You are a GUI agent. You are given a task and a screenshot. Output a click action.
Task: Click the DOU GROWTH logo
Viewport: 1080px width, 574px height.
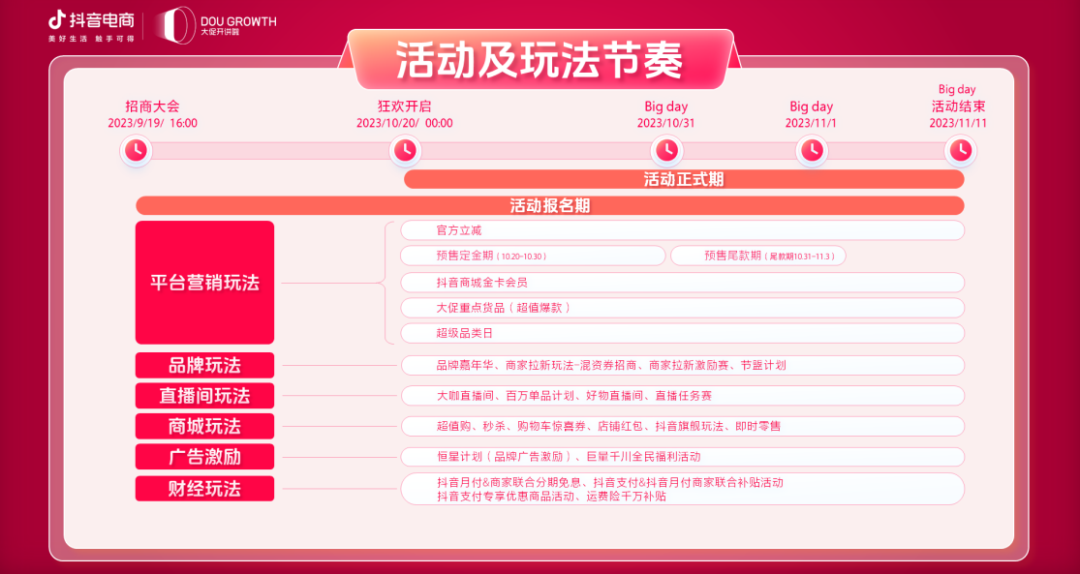(215, 26)
